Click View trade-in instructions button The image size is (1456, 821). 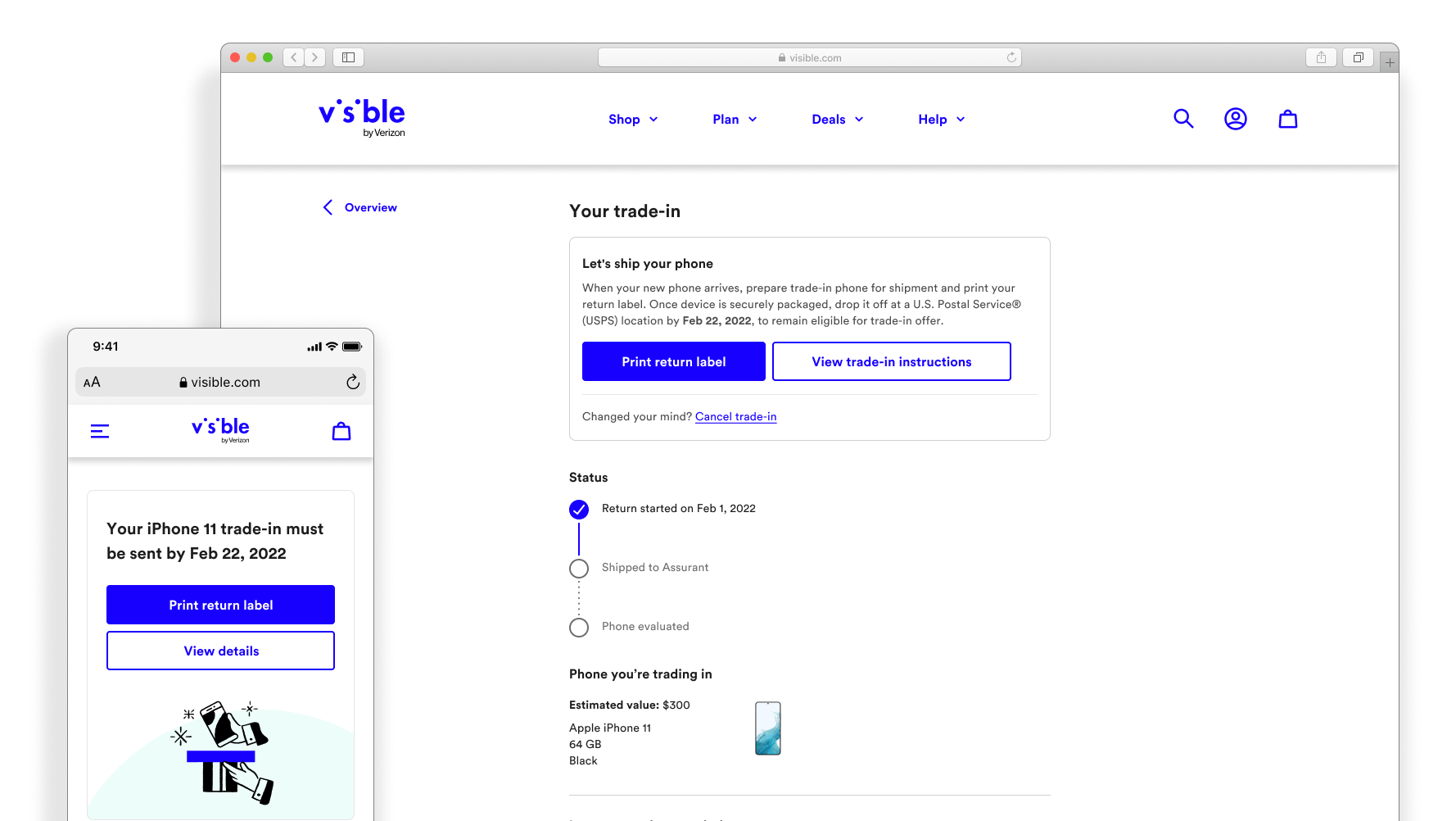point(892,361)
